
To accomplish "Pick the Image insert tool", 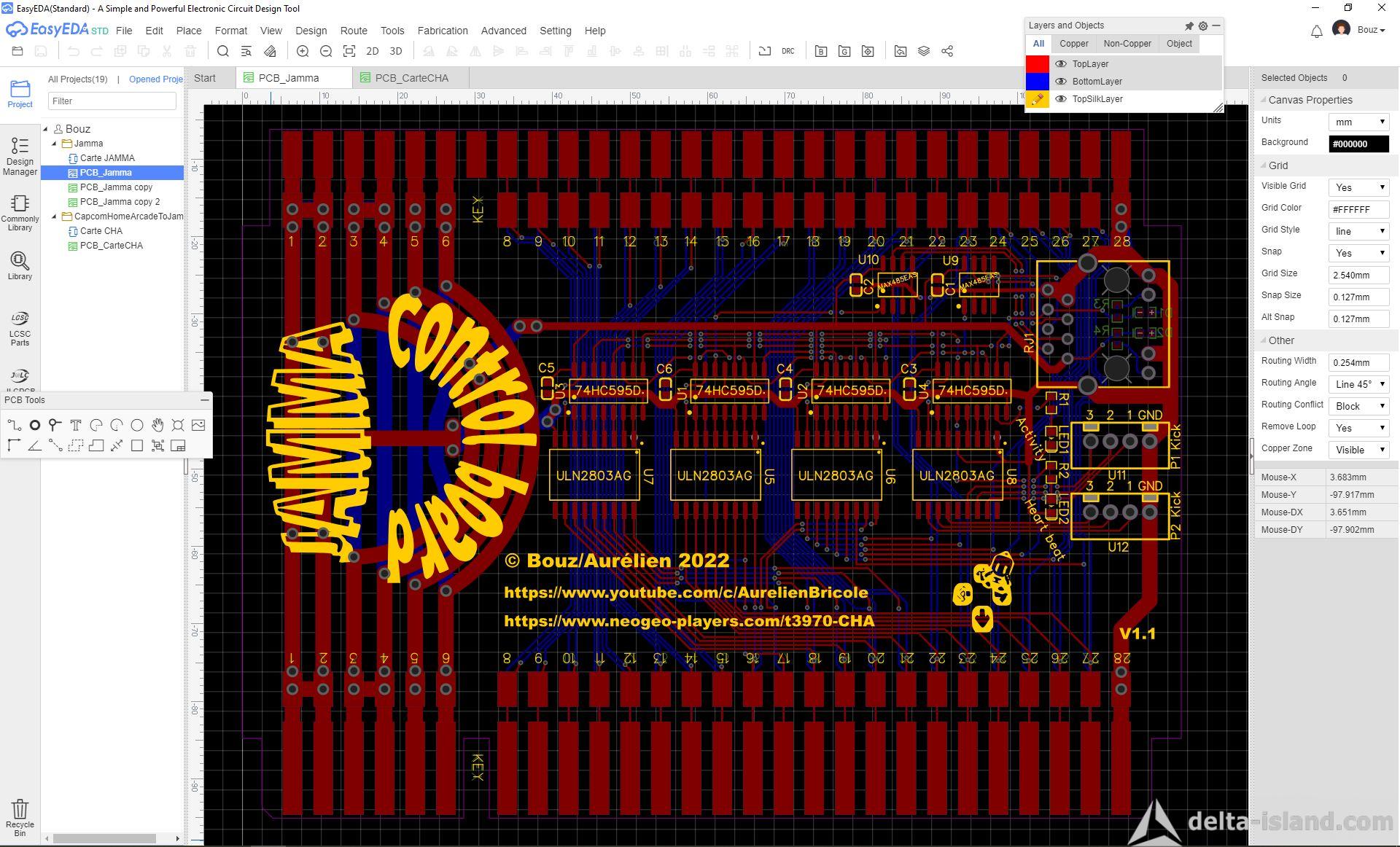I will [198, 425].
